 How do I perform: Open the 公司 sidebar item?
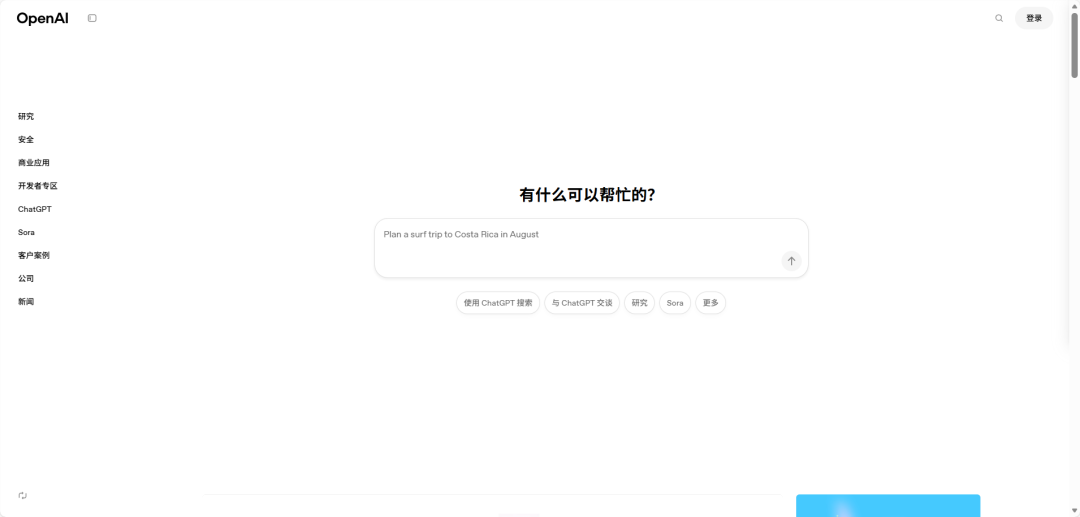[x=26, y=279]
